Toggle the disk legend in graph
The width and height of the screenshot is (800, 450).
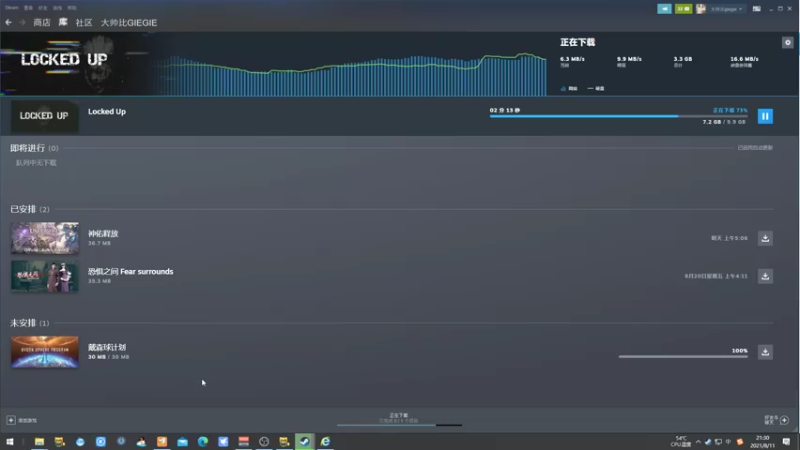click(x=596, y=88)
